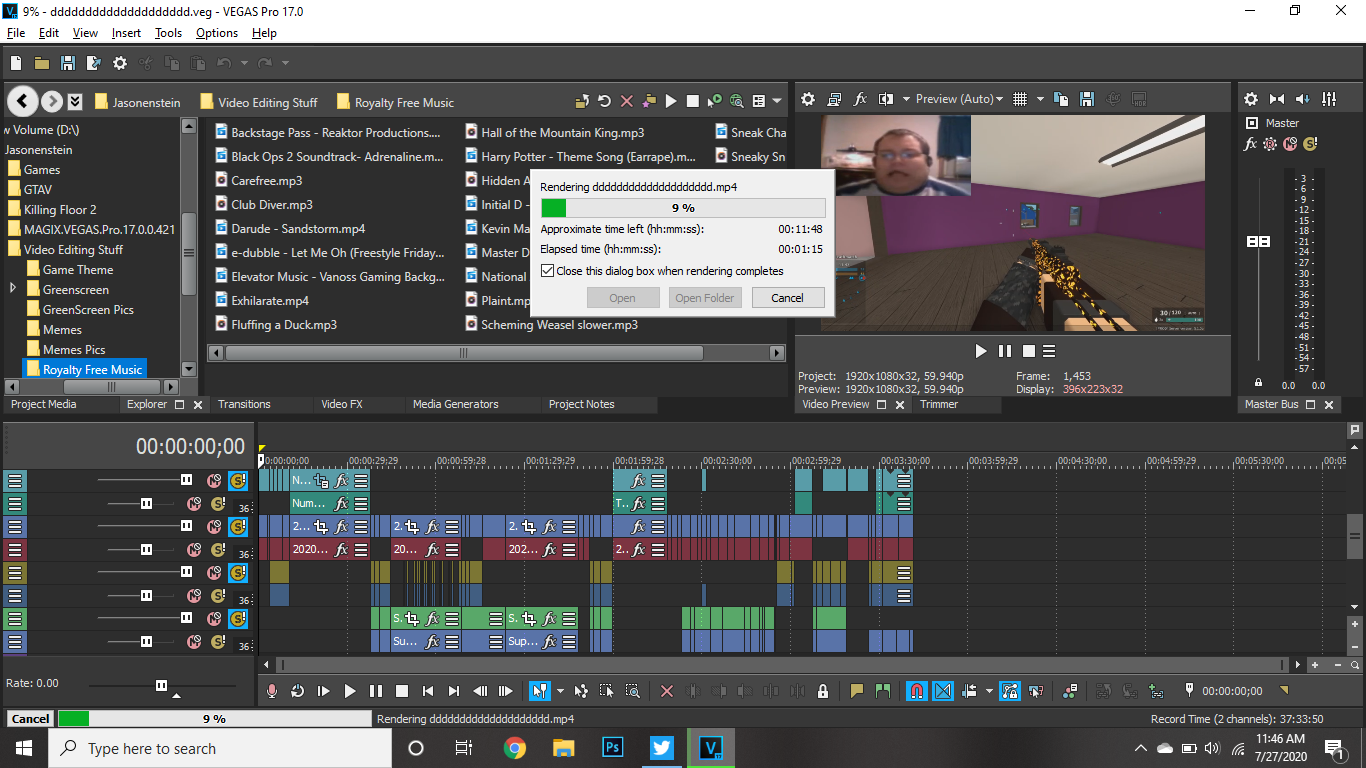Toggle Mute button on Master bus
1366x768 pixels.
click(1290, 144)
